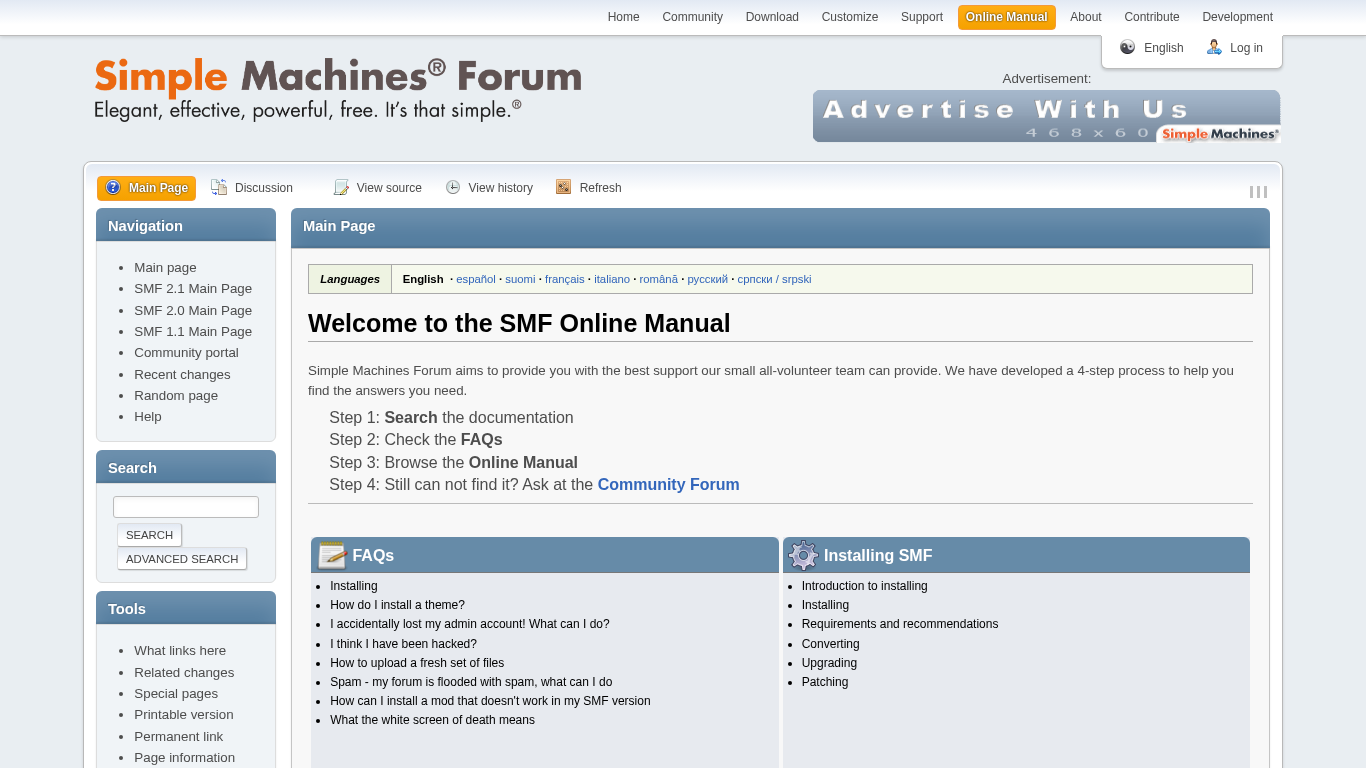Toggle the page width bars icon
Viewport: 1366px width, 768px height.
click(x=1258, y=192)
